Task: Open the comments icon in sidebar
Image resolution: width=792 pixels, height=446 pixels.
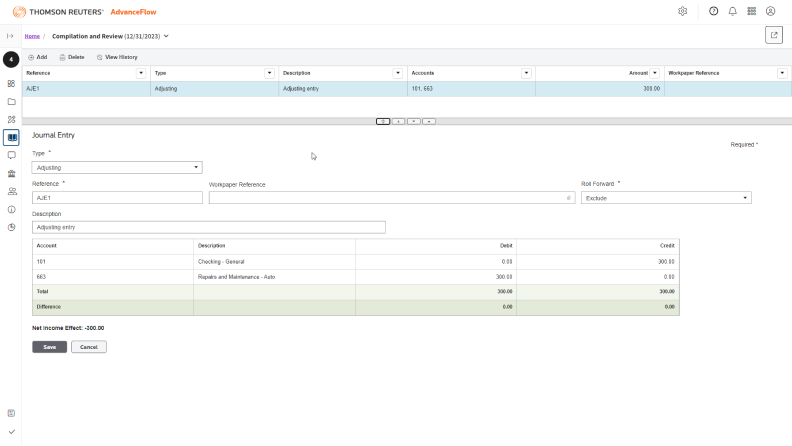Action: [x=11, y=155]
